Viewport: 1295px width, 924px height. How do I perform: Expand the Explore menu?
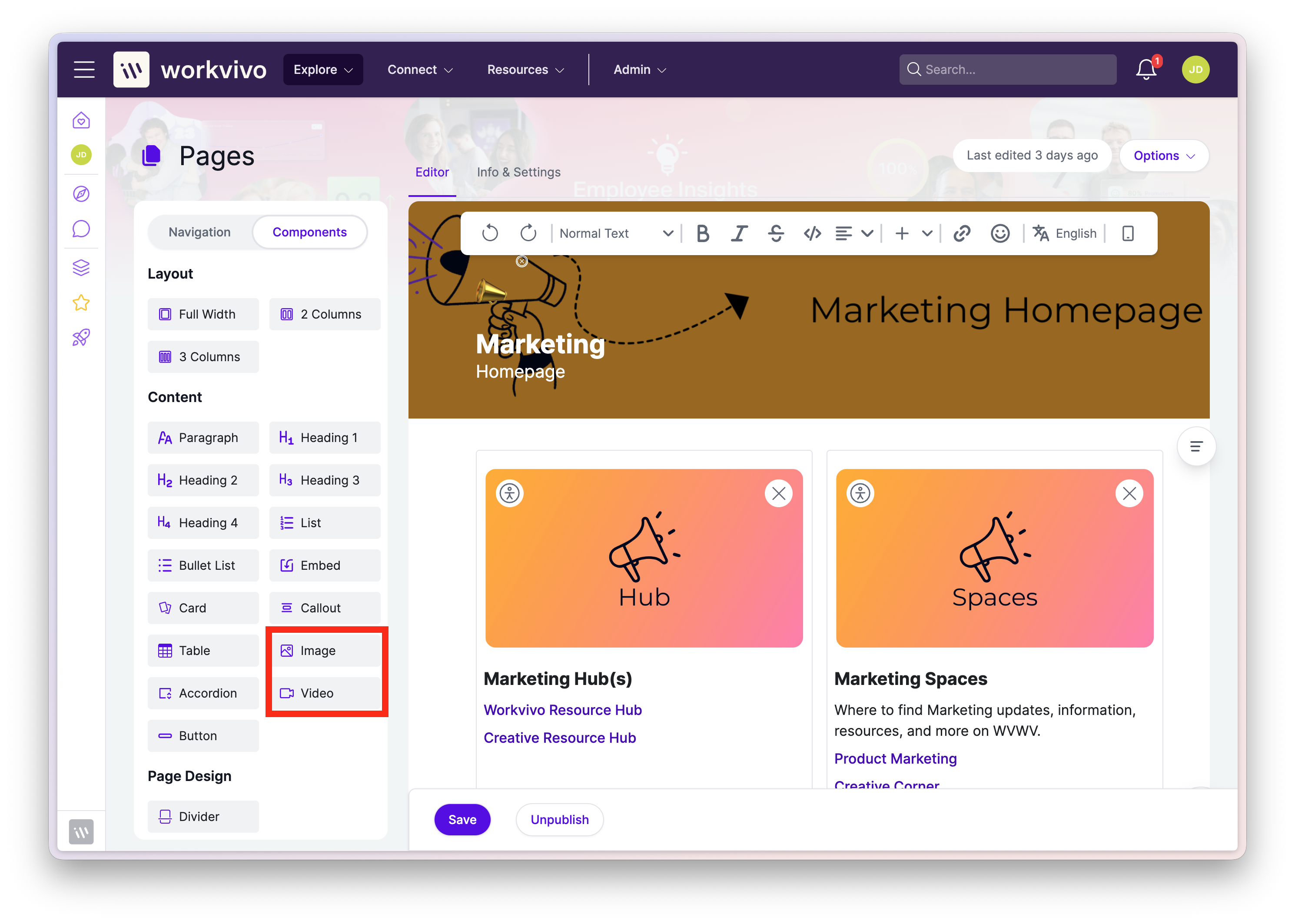click(x=323, y=70)
